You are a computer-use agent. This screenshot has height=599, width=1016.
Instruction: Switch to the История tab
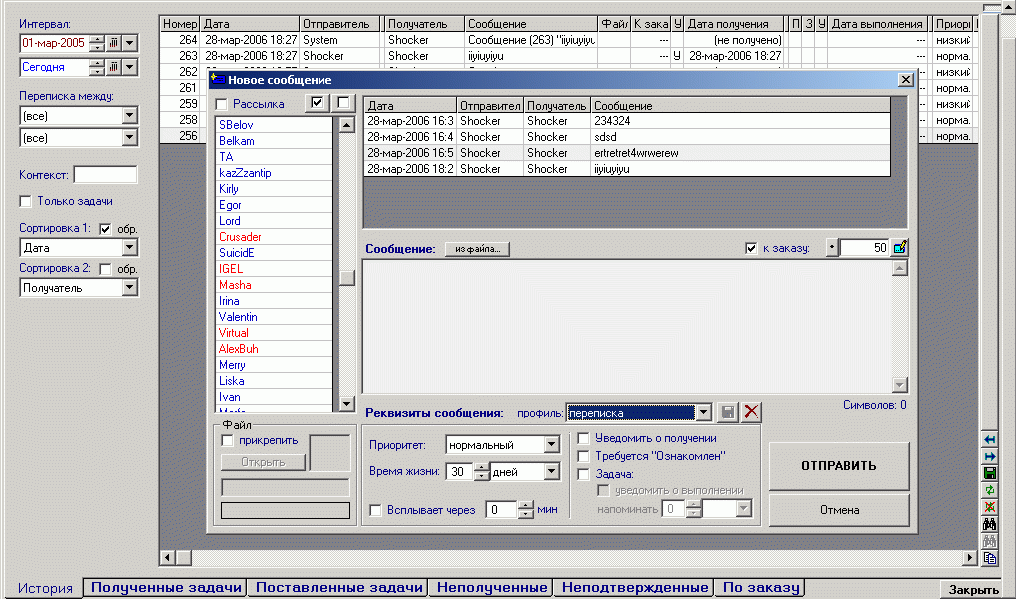(x=45, y=588)
